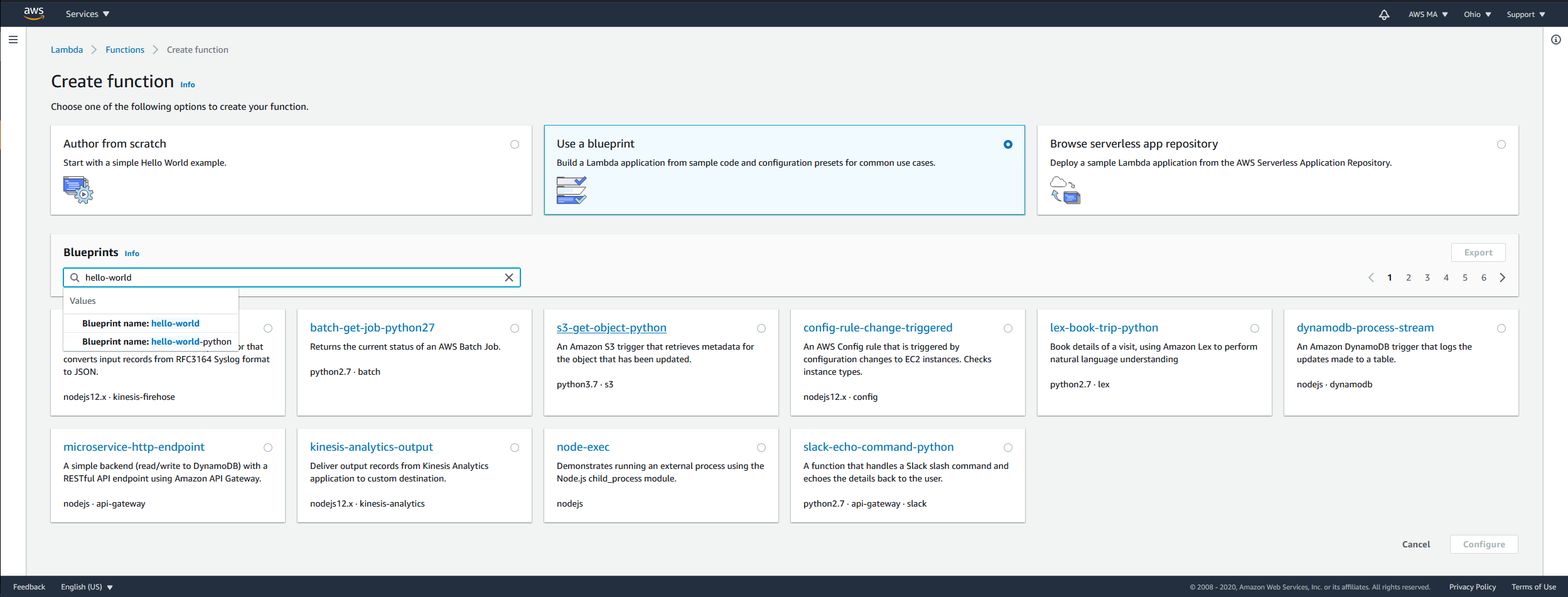Click the 'python3.7 · s3' runtime tags
Viewport: 1568px width, 597px height.
pos(585,384)
